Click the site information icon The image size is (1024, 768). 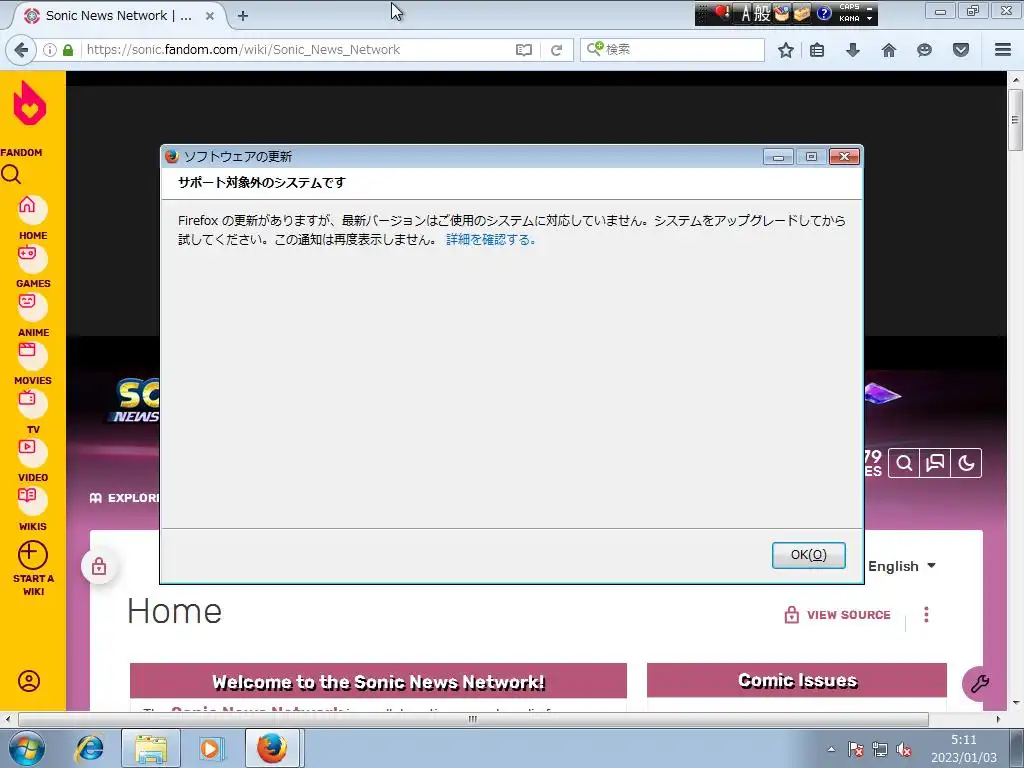click(50, 50)
